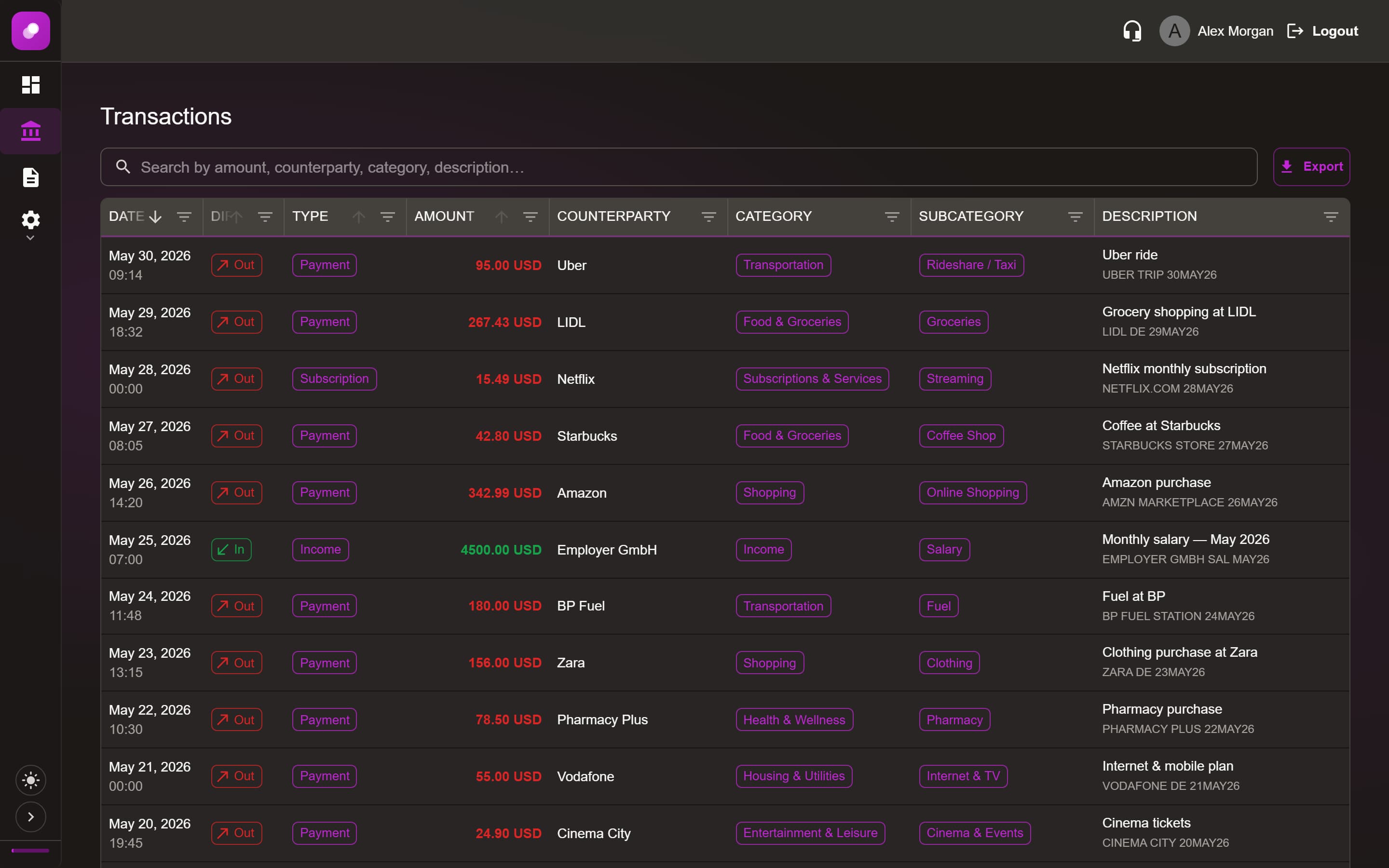Sort by the TYPE column arrow
Image resolution: width=1389 pixels, height=868 pixels.
coord(359,217)
